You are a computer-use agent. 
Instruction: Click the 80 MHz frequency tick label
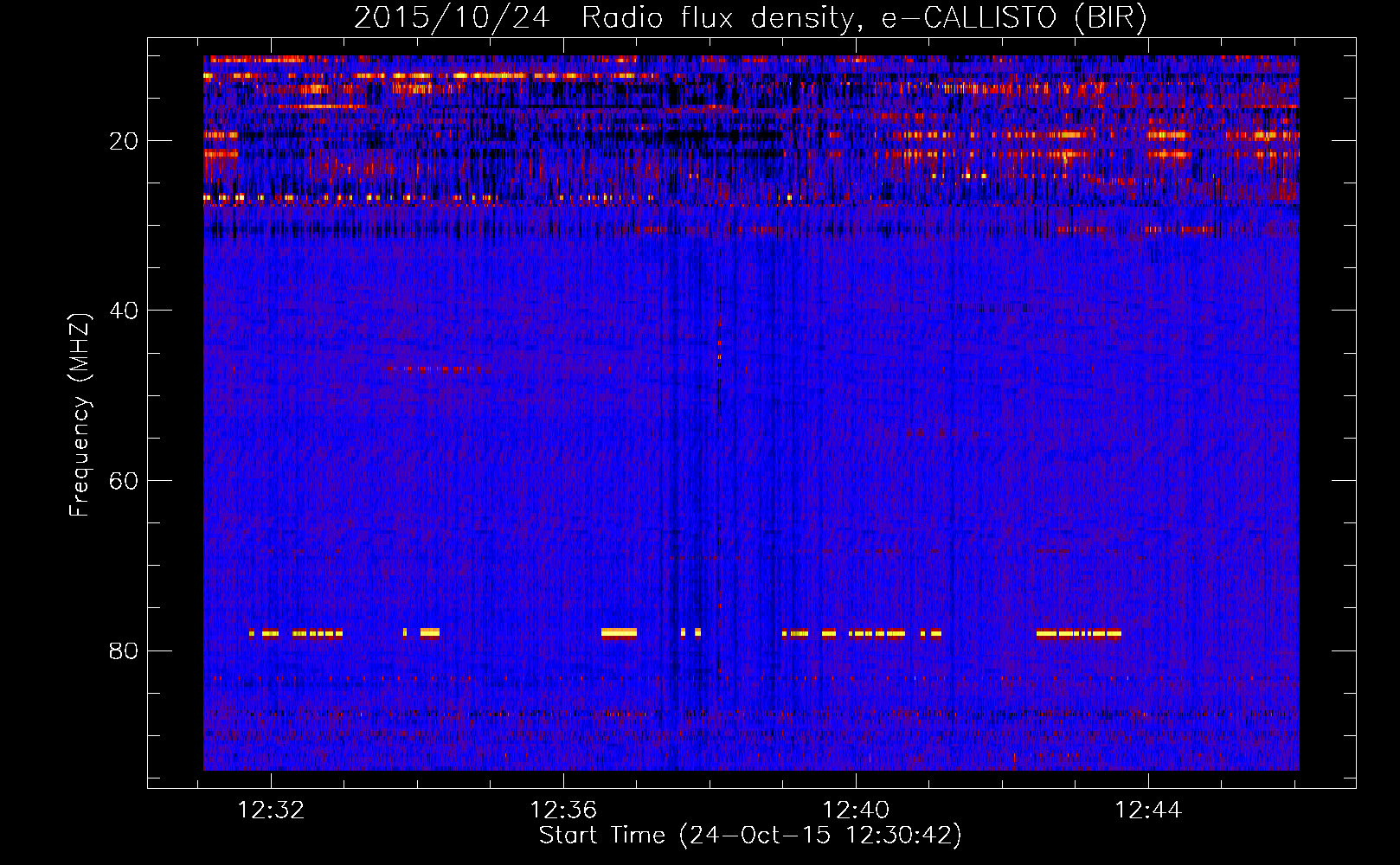124,650
